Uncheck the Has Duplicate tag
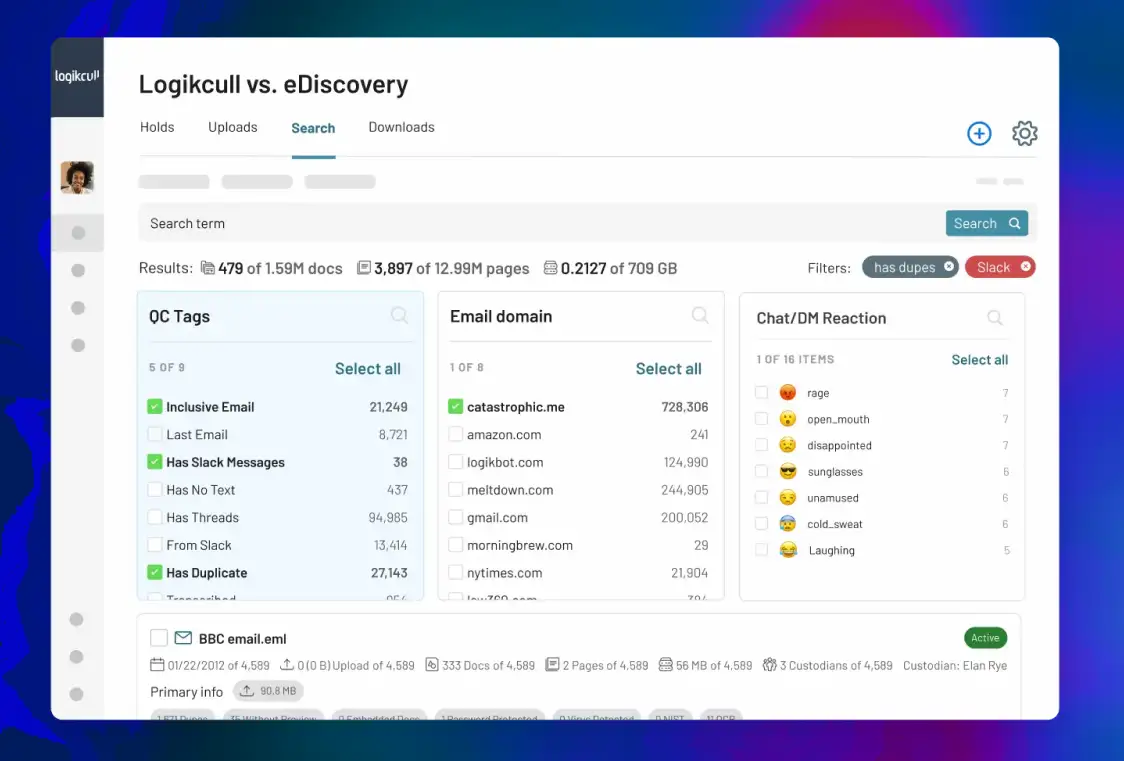The width and height of the screenshot is (1124, 761). pyautogui.click(x=154, y=573)
